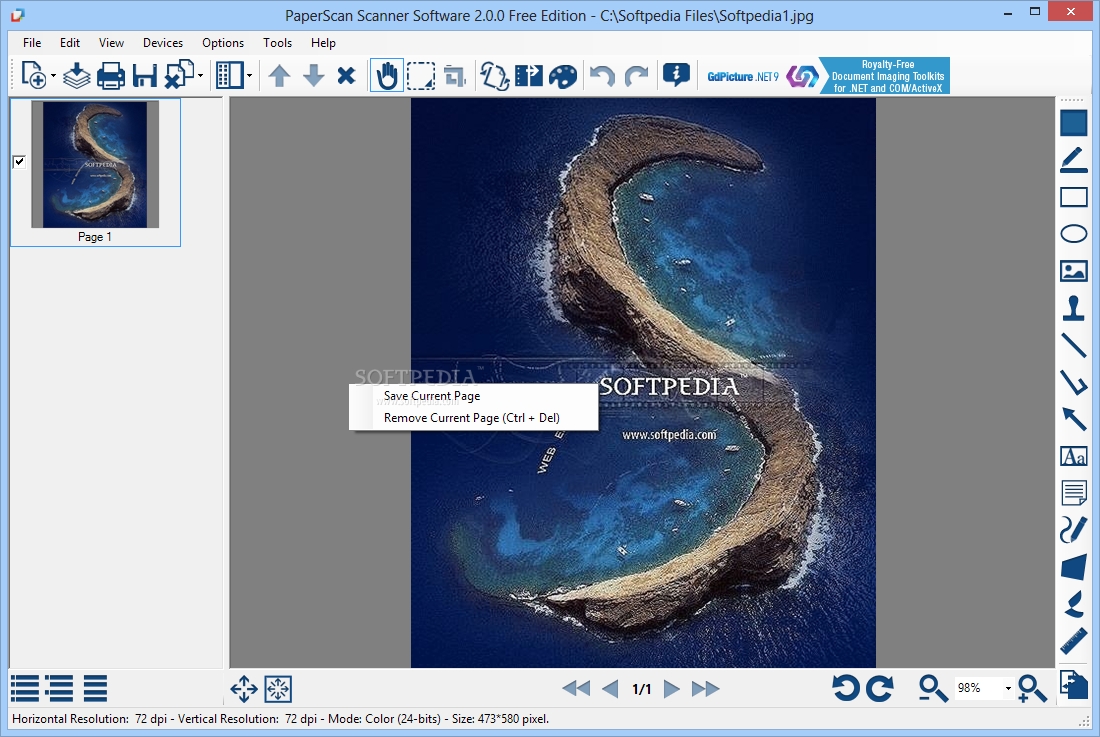Open the File menu
Viewport: 1100px width, 737px height.
32,43
